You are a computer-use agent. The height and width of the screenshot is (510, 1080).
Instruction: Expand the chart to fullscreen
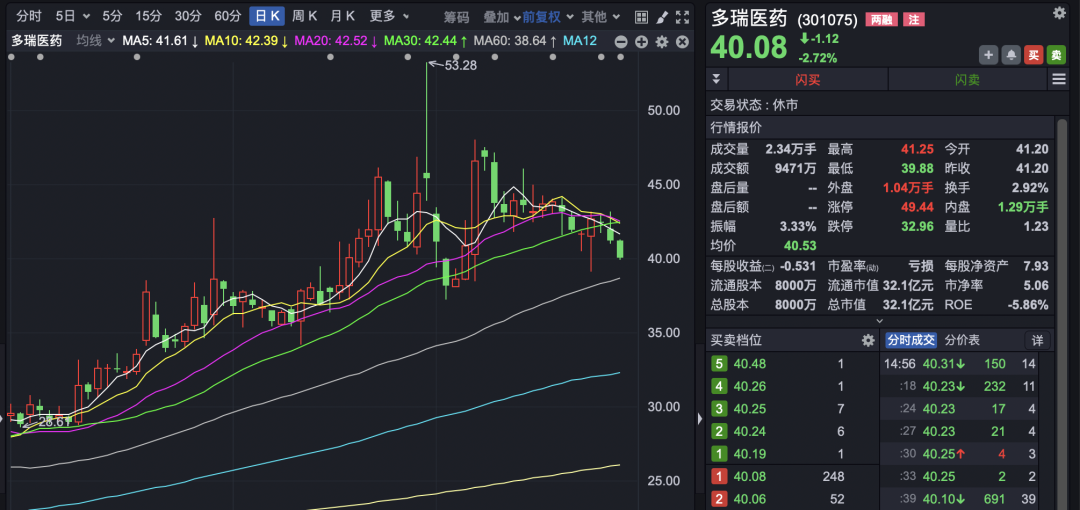click(682, 17)
